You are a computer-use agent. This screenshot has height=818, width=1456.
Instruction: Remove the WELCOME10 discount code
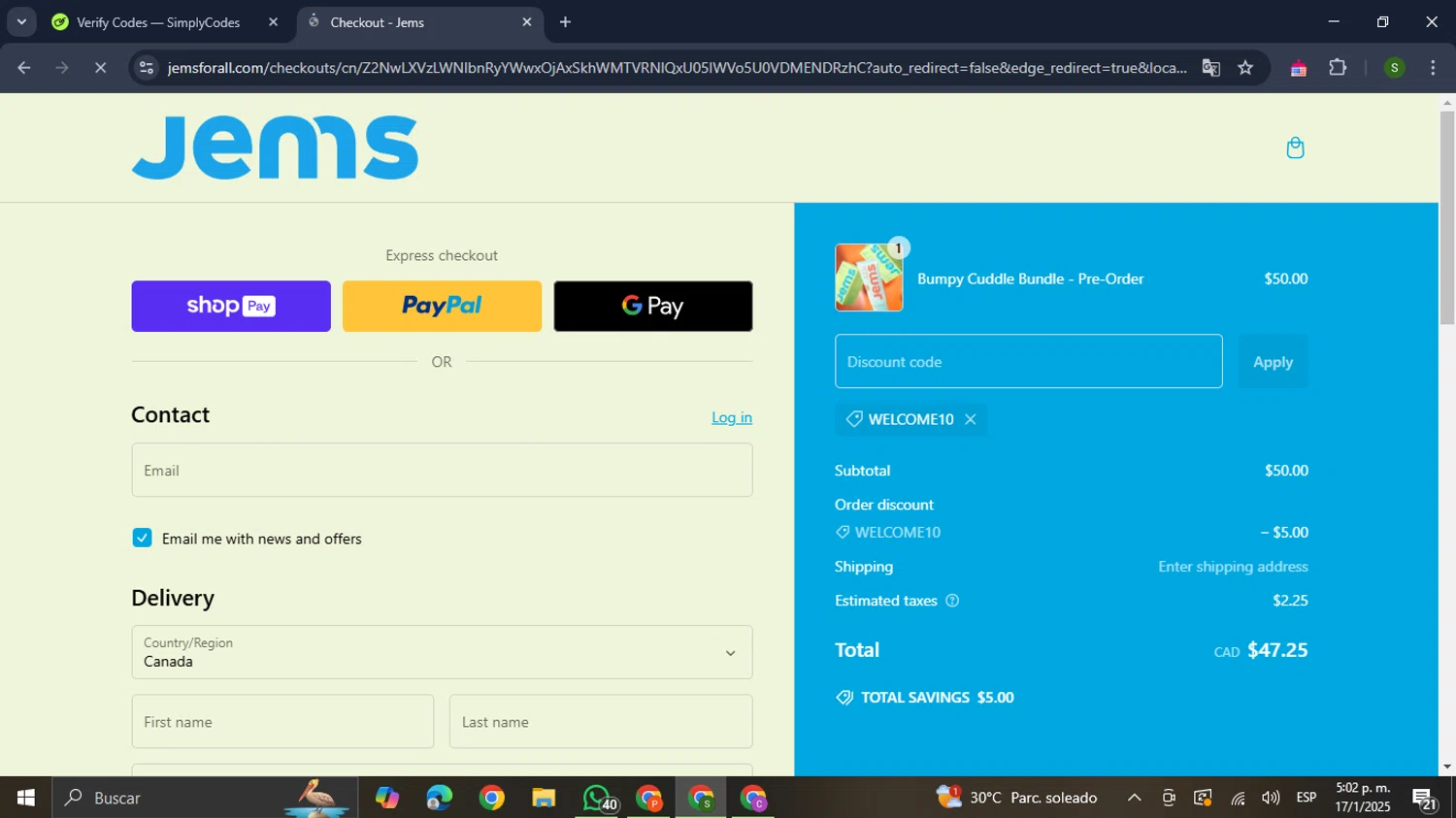click(x=970, y=419)
